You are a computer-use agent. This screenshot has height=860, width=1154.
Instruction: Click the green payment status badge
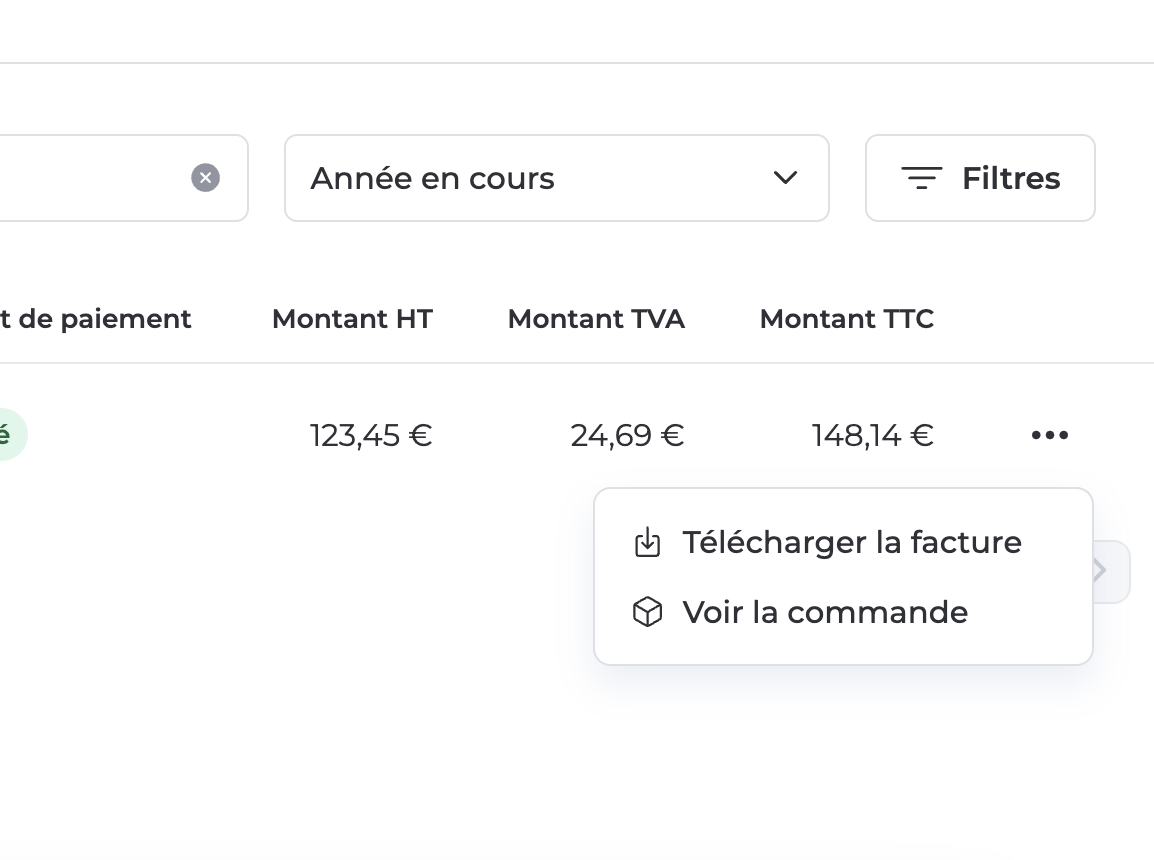[11, 435]
